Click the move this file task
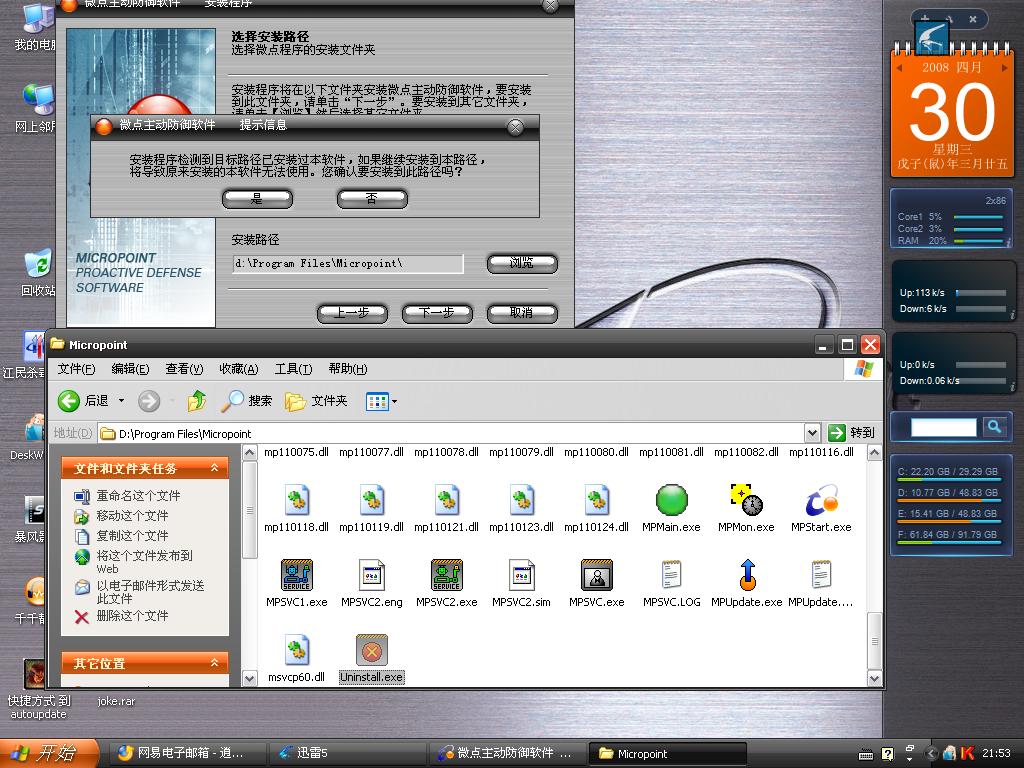The image size is (1024, 768). (121, 516)
